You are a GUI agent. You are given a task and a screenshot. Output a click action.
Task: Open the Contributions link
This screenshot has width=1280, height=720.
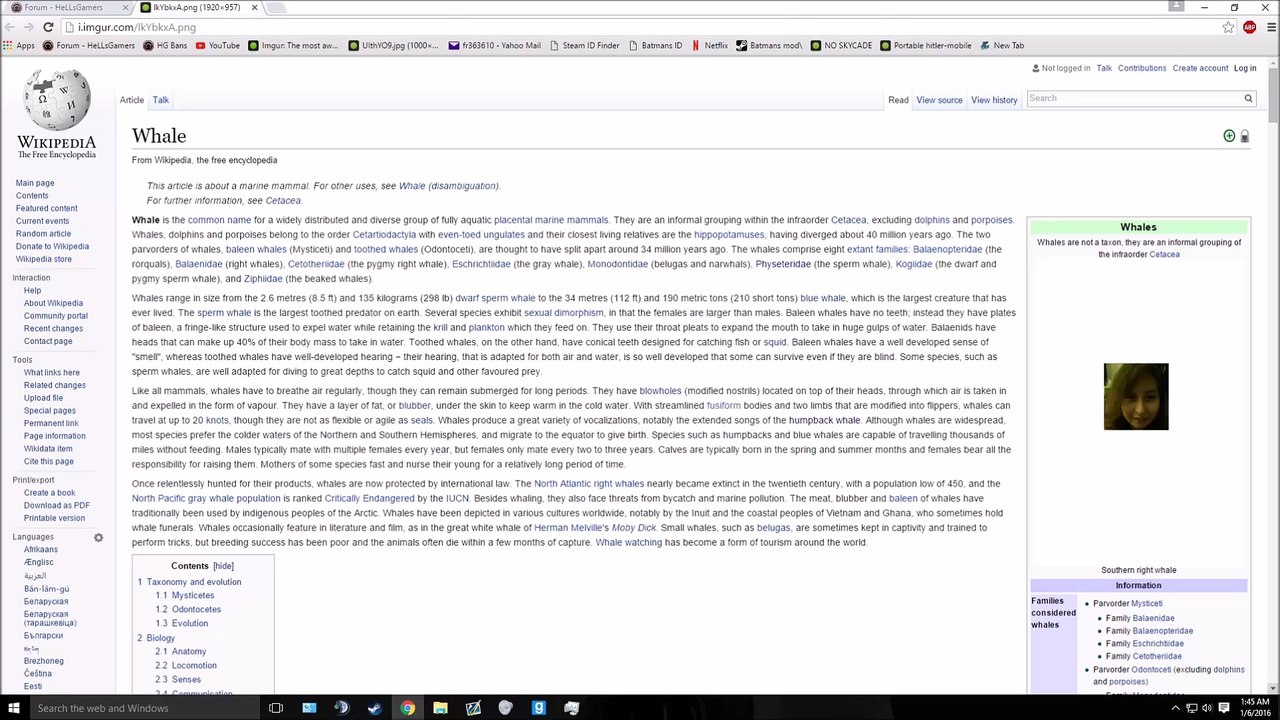pyautogui.click(x=1142, y=68)
